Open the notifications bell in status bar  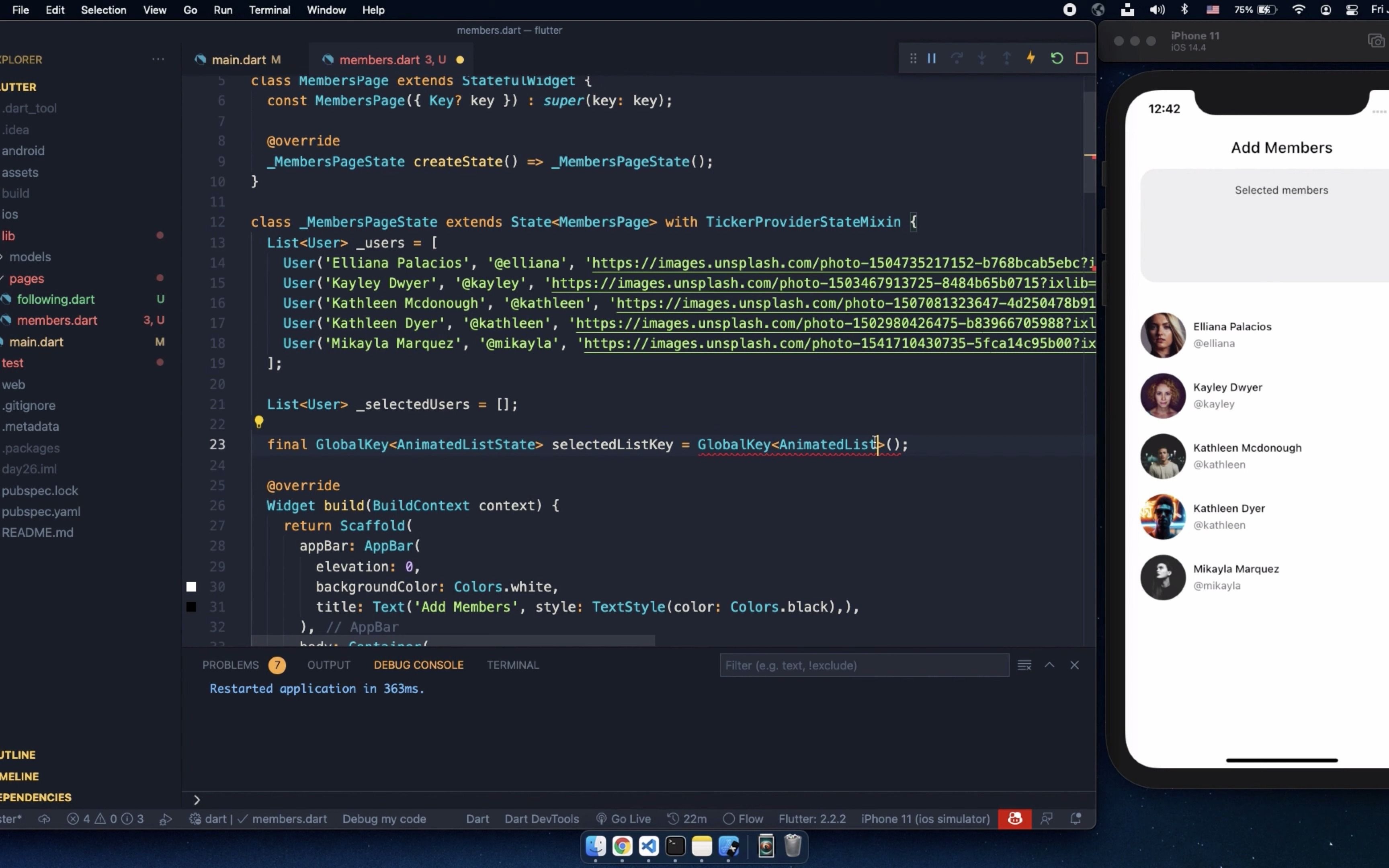[x=1076, y=819]
